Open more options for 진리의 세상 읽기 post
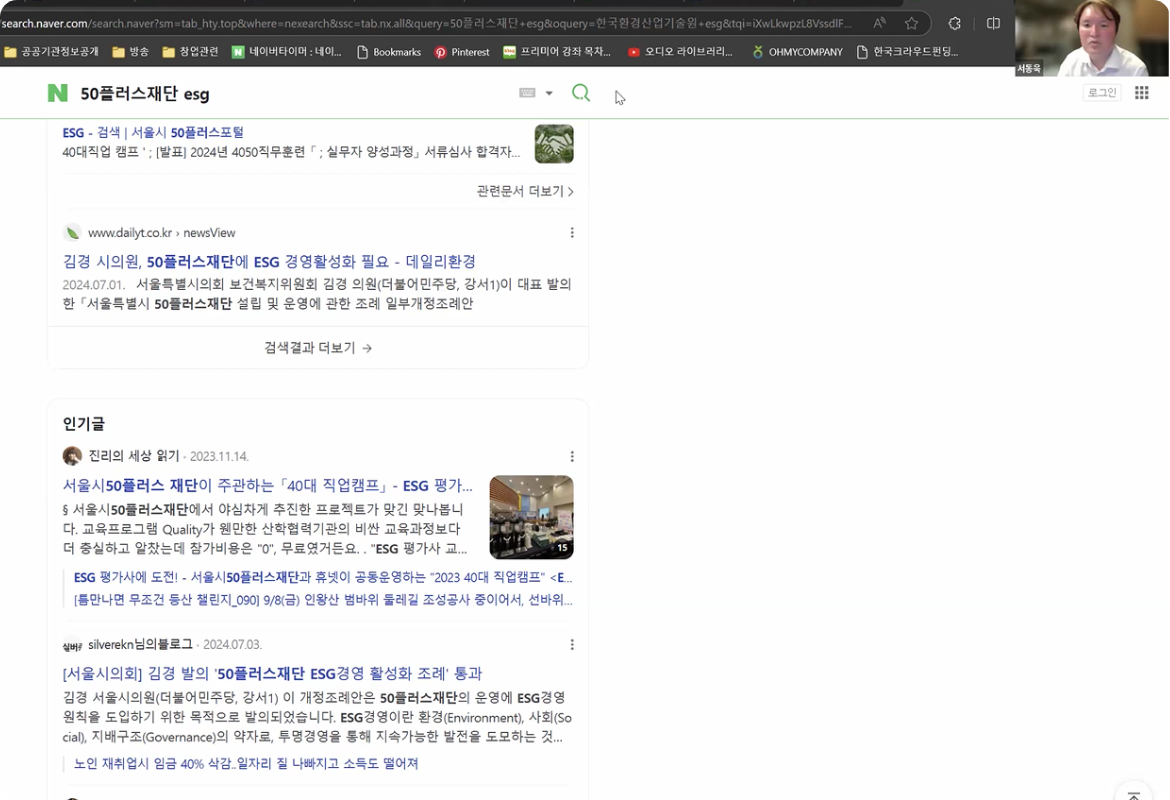1170x800 pixels. coord(572,456)
